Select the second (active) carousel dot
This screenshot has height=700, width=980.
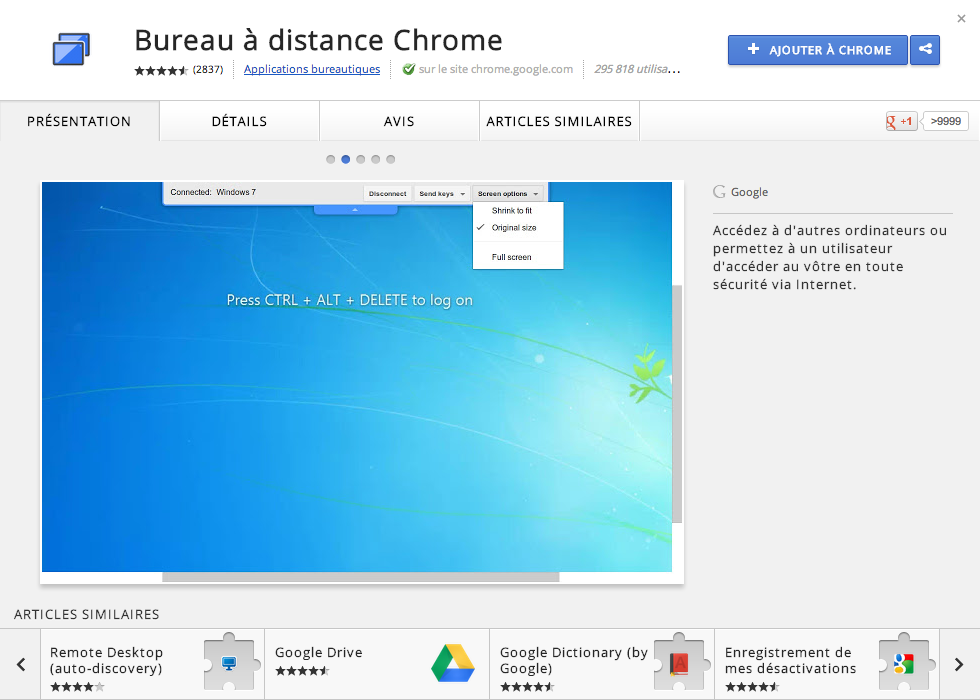(346, 159)
